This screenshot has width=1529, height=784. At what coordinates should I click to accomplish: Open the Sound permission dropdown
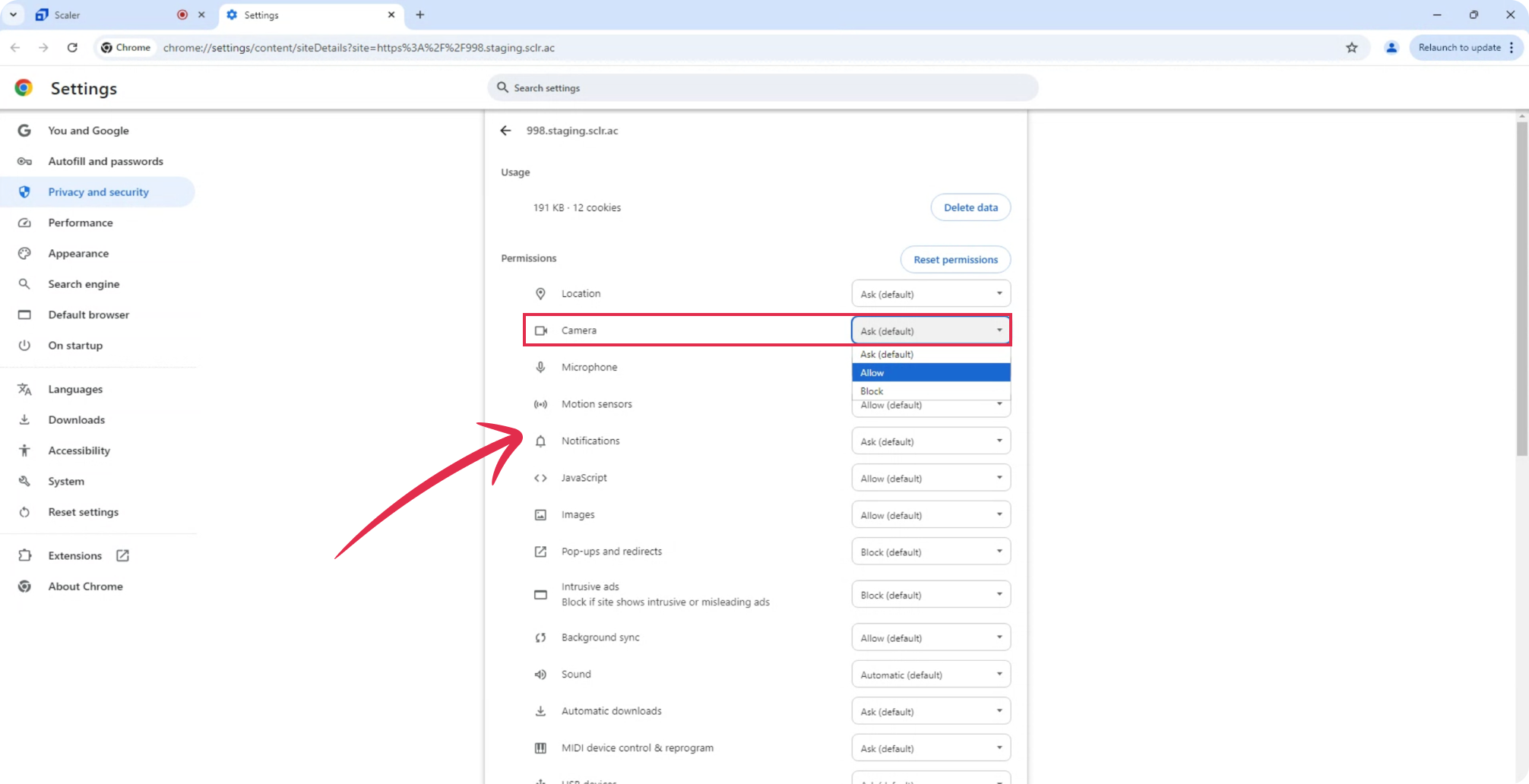(x=931, y=675)
